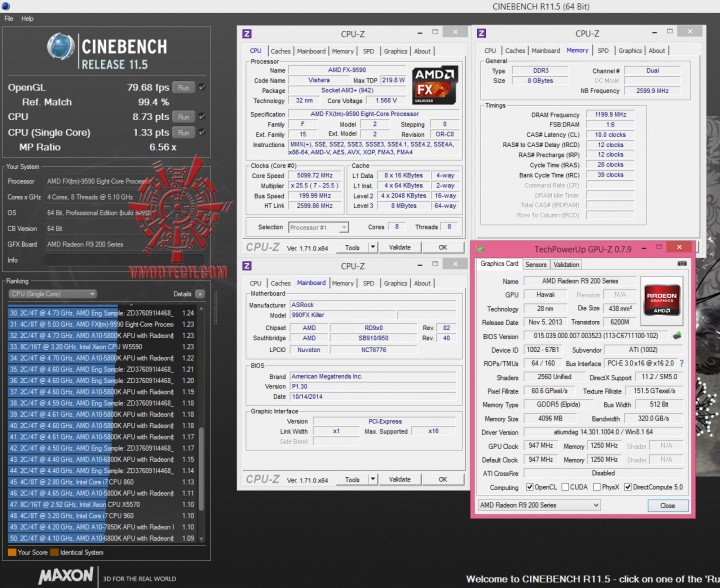
Task: Switch to Sensors tab in GPU-Z
Action: pos(536,264)
